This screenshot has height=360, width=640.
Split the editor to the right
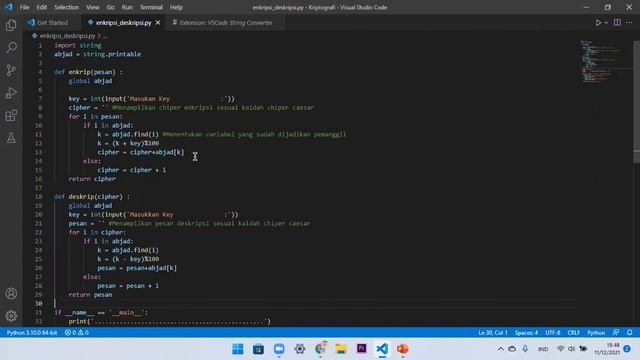[617, 22]
